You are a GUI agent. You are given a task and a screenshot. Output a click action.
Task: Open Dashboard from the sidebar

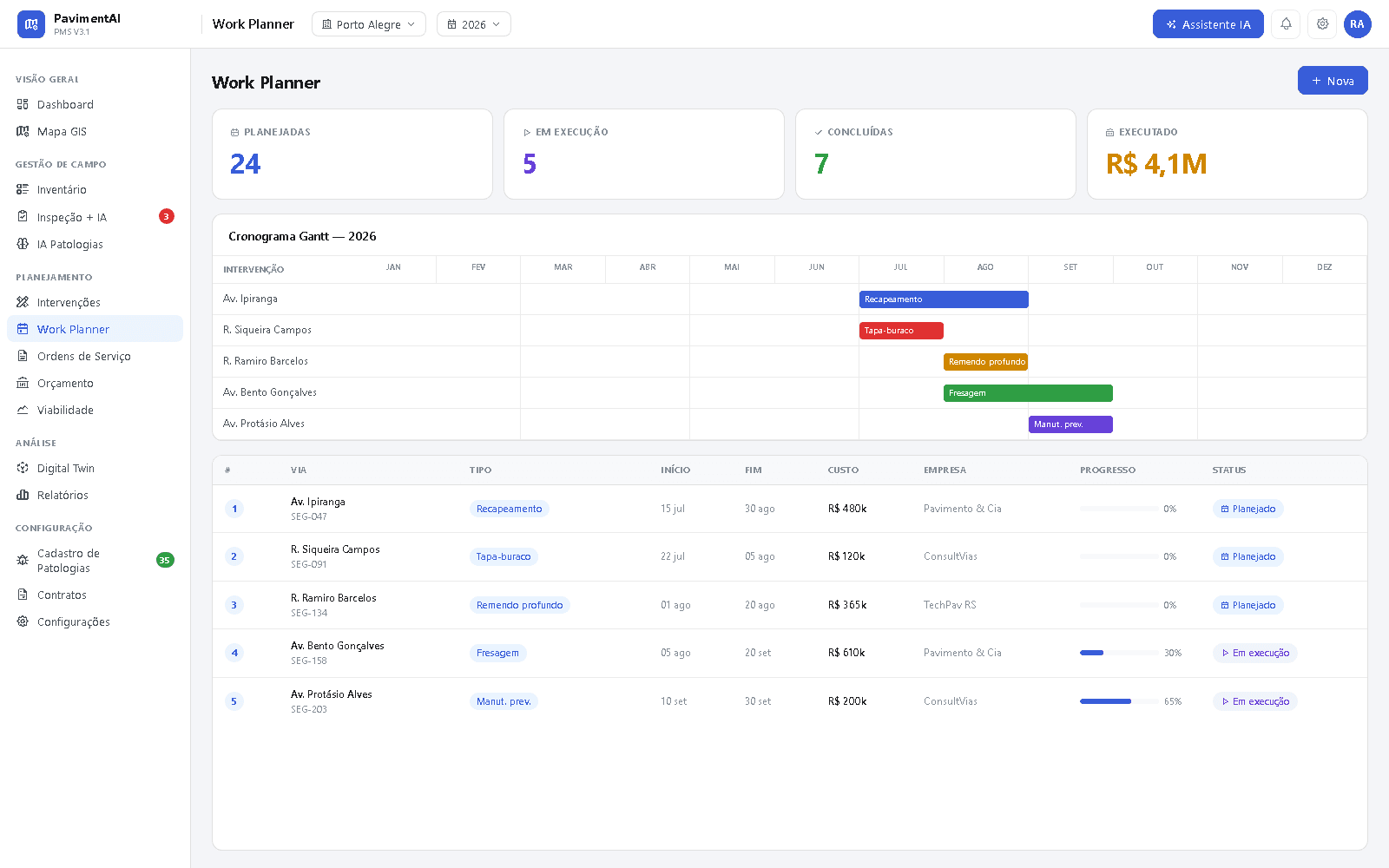[95, 104]
